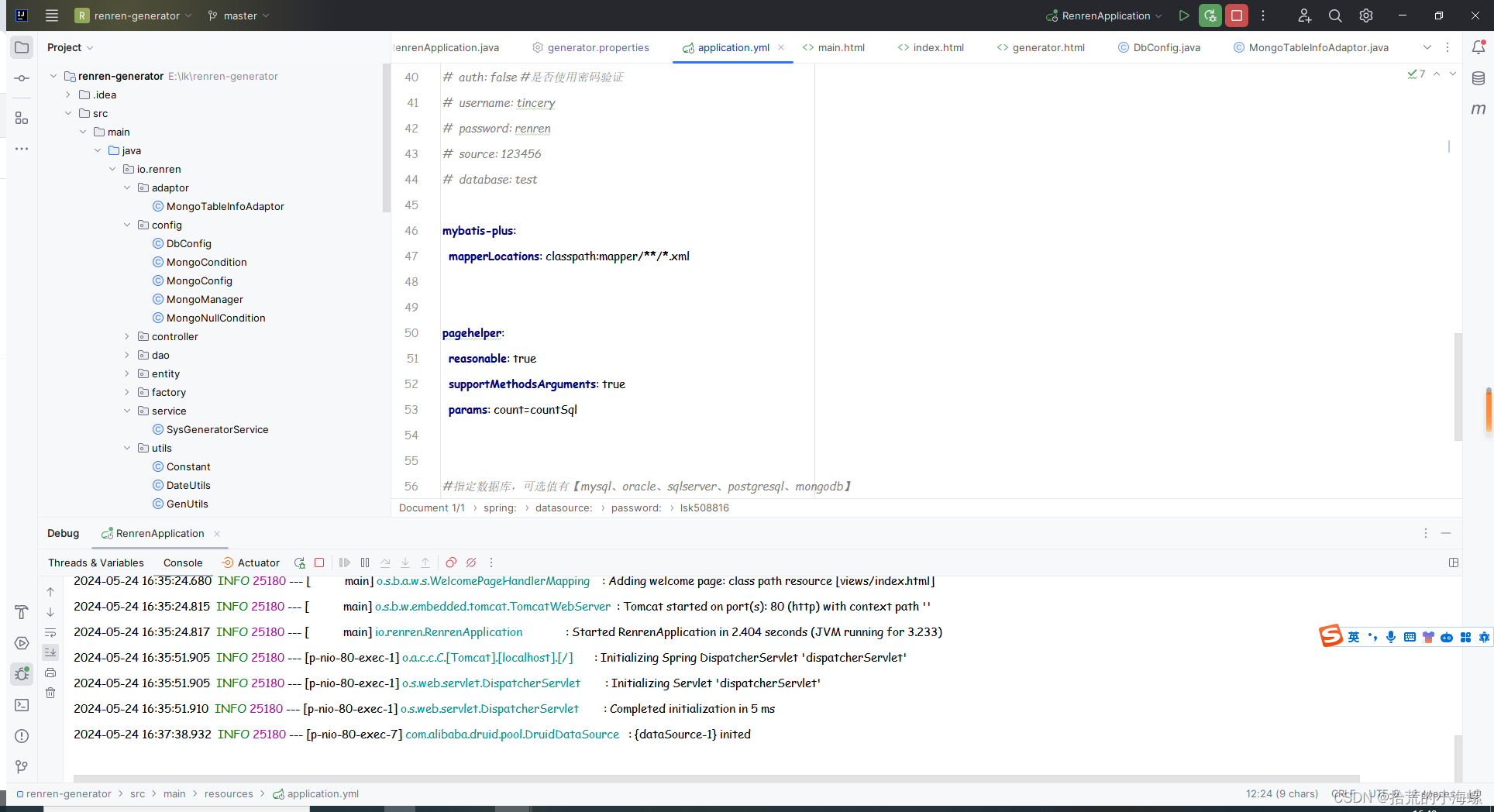Toggle the Project tool window folder icon
This screenshot has height=812, width=1494.
[x=22, y=47]
